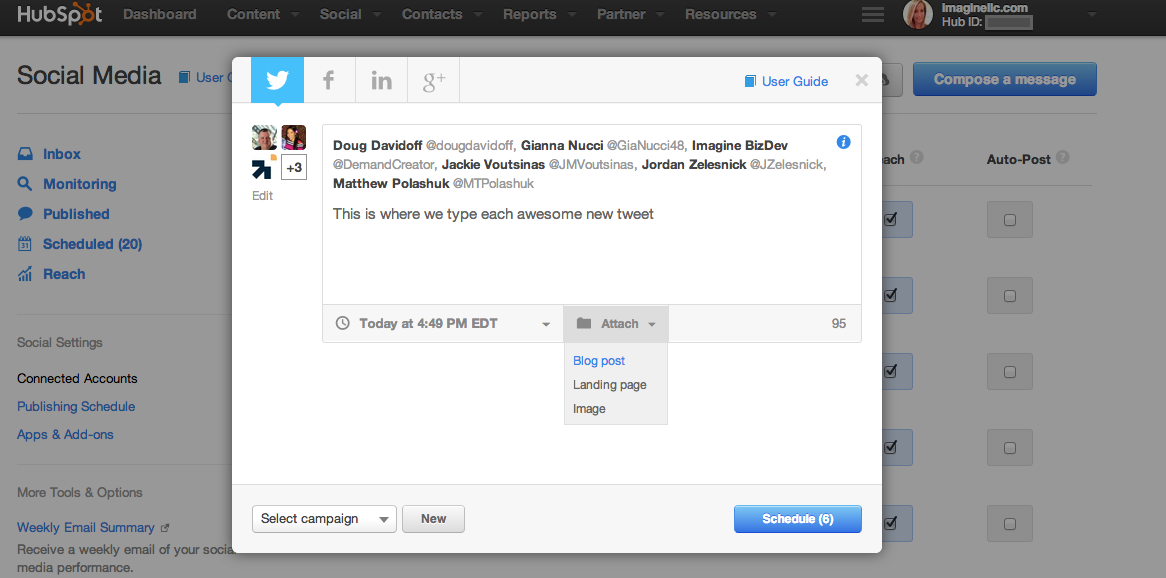Expand the Contacts navigation menu
The width and height of the screenshot is (1166, 578).
(x=442, y=14)
